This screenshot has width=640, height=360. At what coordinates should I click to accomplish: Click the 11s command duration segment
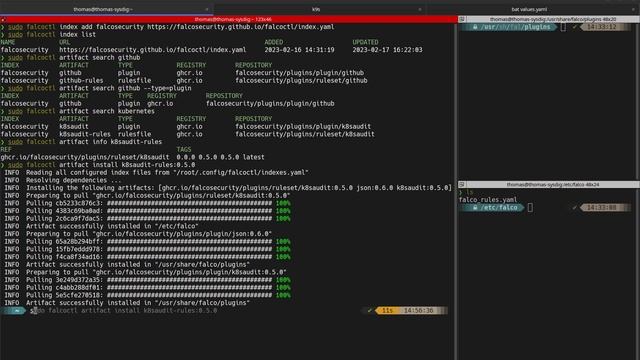pyautogui.click(x=387, y=311)
